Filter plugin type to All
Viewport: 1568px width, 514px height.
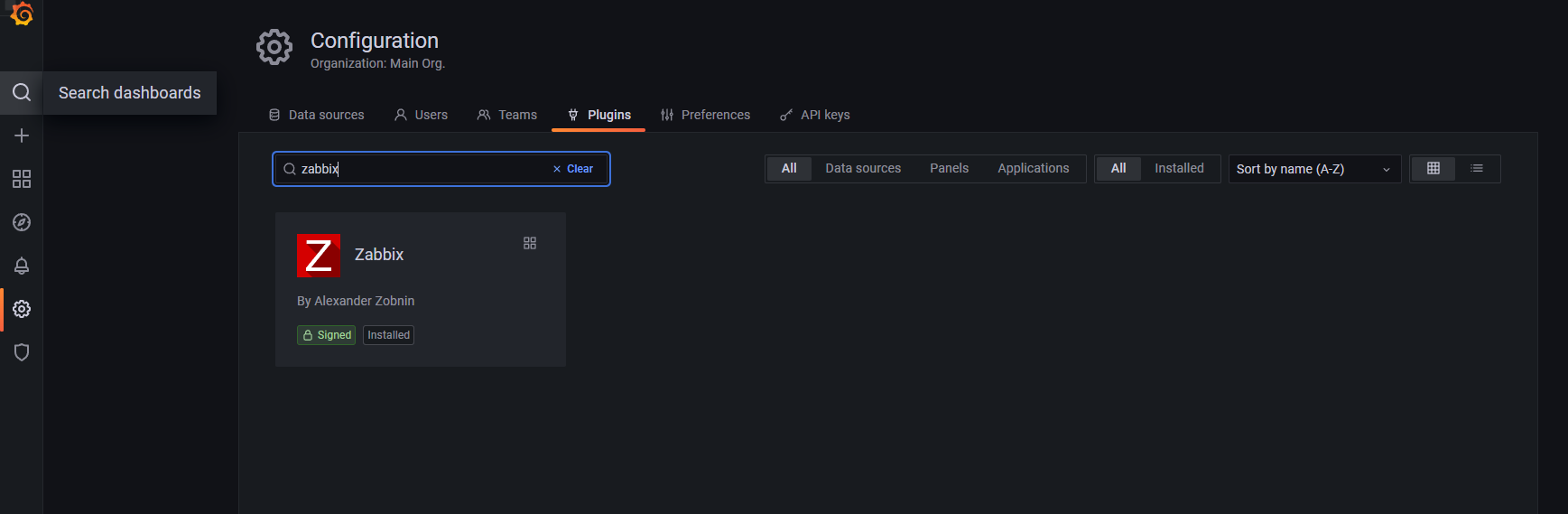pyautogui.click(x=789, y=169)
